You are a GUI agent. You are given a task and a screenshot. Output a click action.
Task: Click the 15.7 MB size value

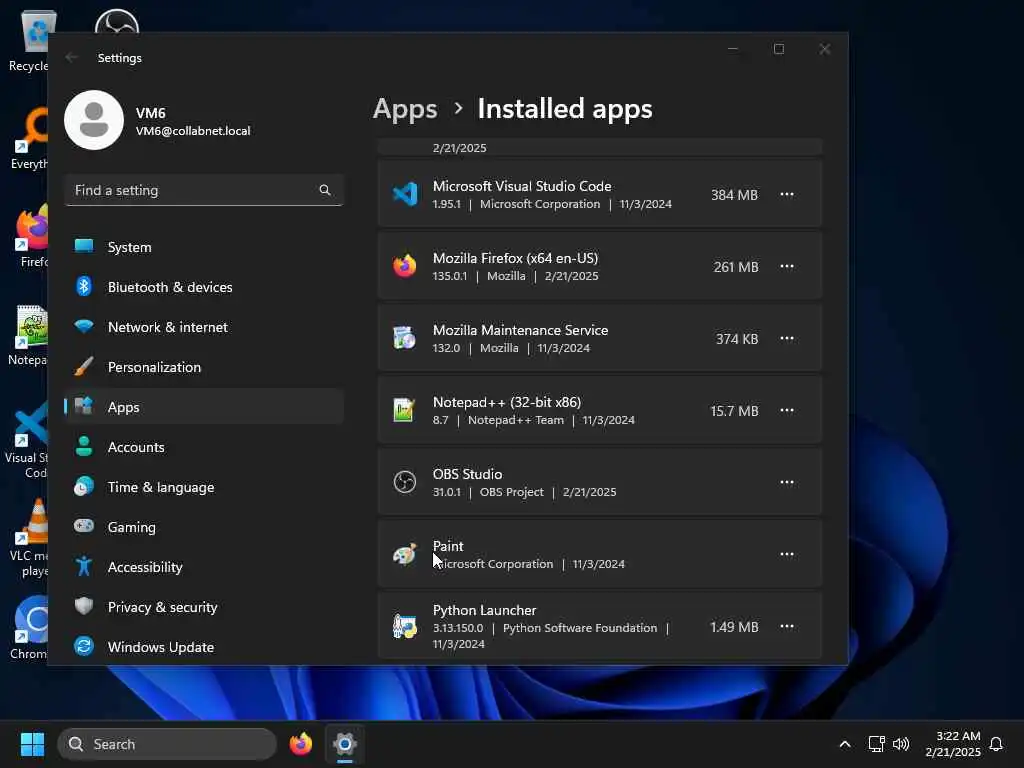734,411
